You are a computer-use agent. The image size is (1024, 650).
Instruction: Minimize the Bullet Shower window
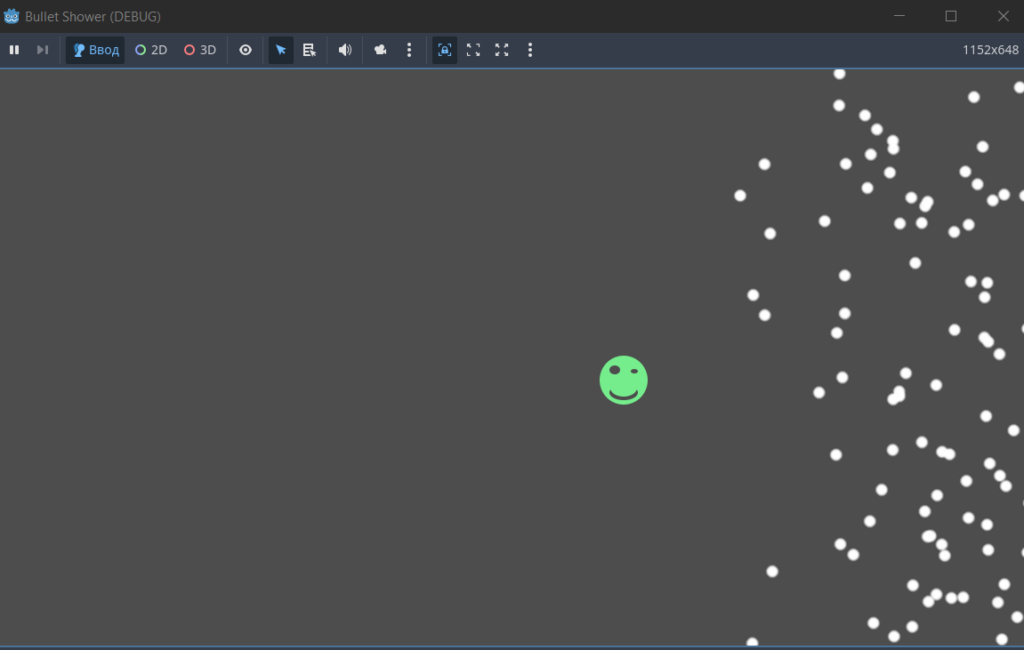coord(899,16)
